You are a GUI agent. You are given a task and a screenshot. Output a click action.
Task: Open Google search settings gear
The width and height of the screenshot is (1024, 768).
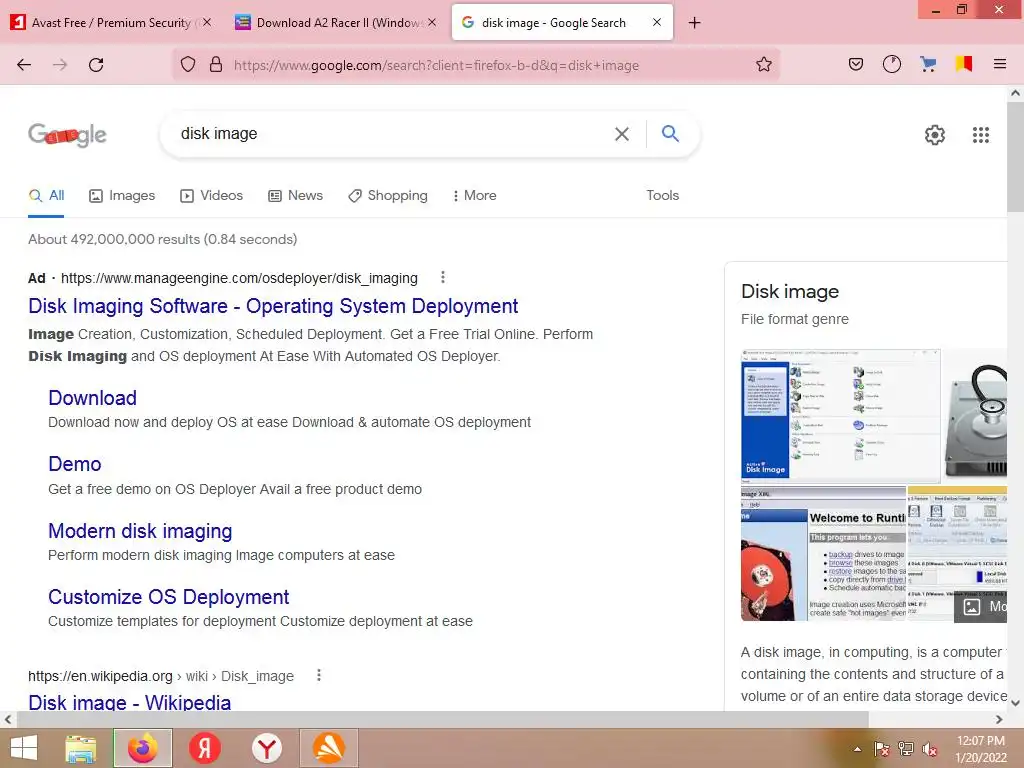pos(935,135)
